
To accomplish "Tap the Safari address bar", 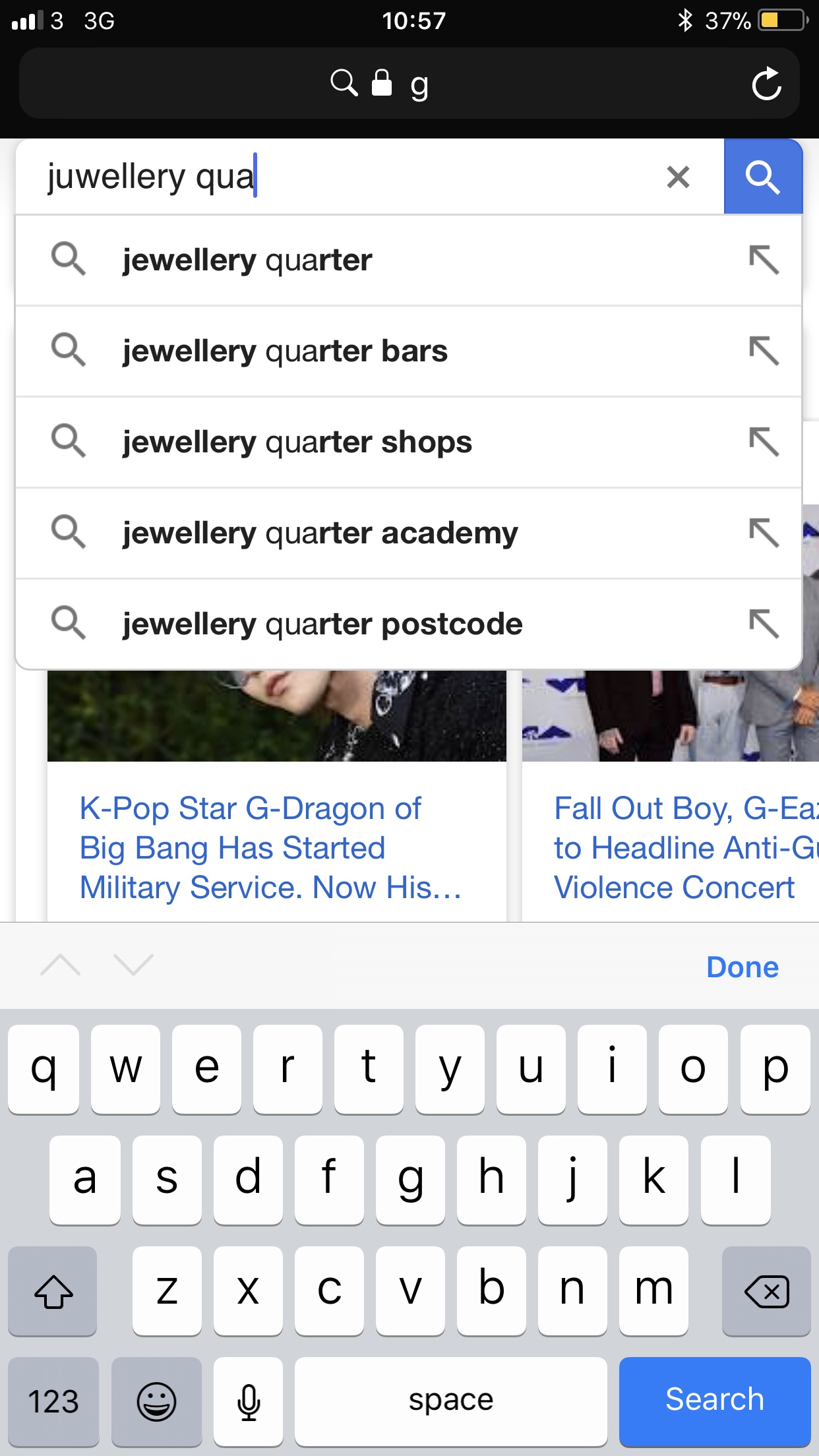I will point(409,84).
